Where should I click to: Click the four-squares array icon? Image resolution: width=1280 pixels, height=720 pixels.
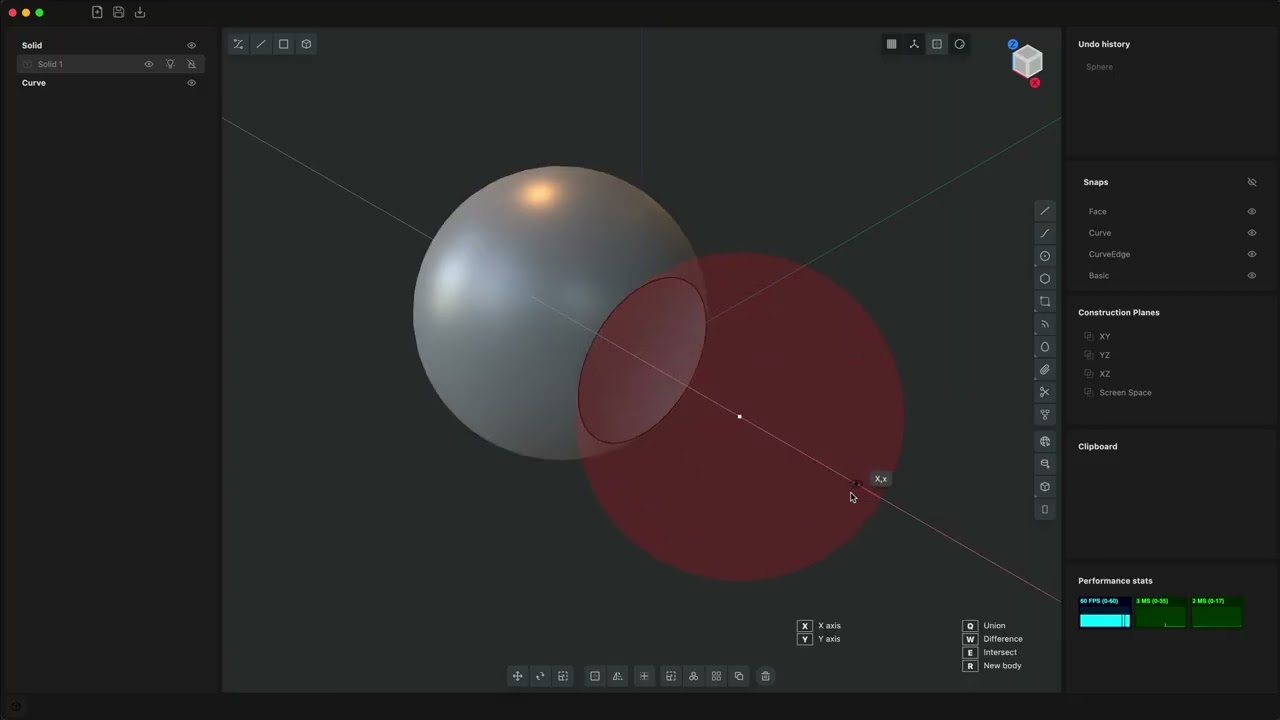716,676
